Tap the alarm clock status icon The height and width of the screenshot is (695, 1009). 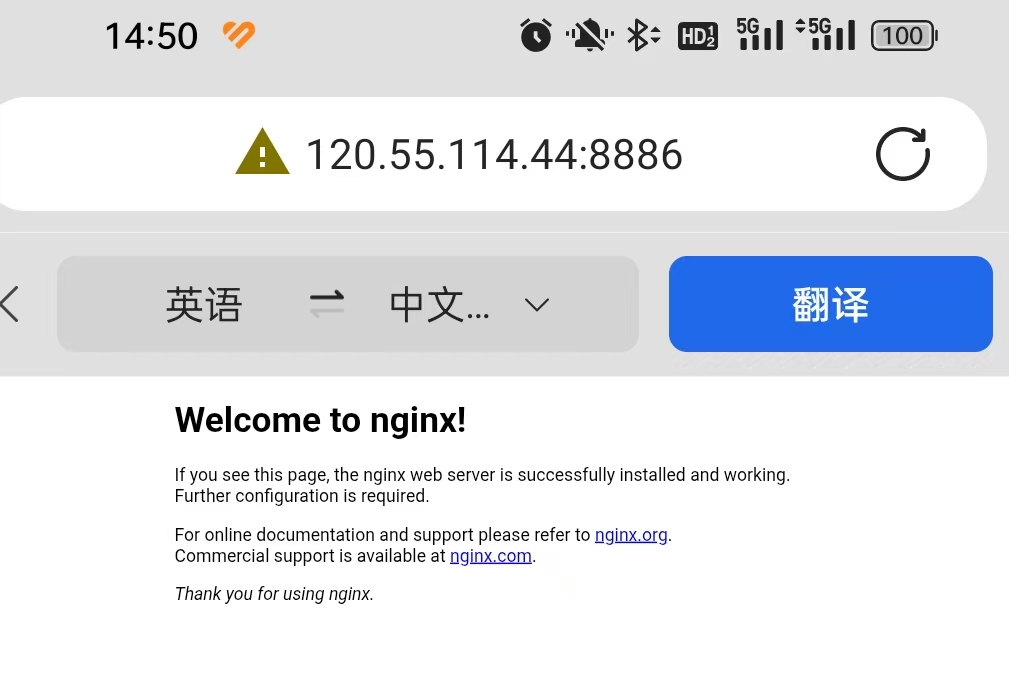pos(536,35)
